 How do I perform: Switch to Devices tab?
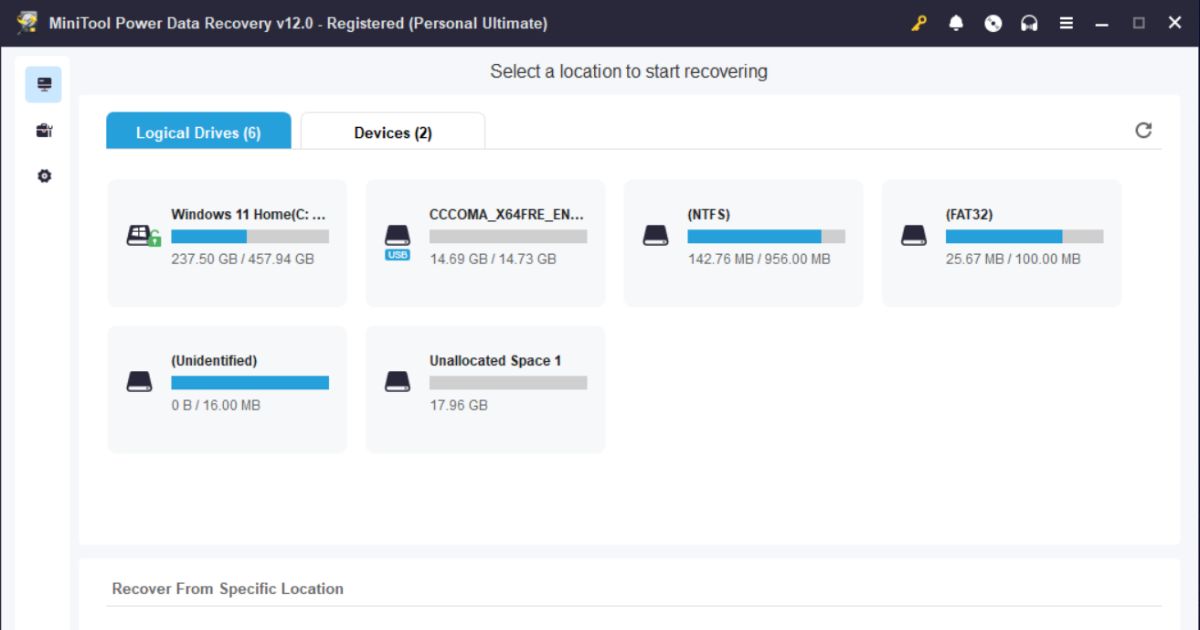click(393, 131)
